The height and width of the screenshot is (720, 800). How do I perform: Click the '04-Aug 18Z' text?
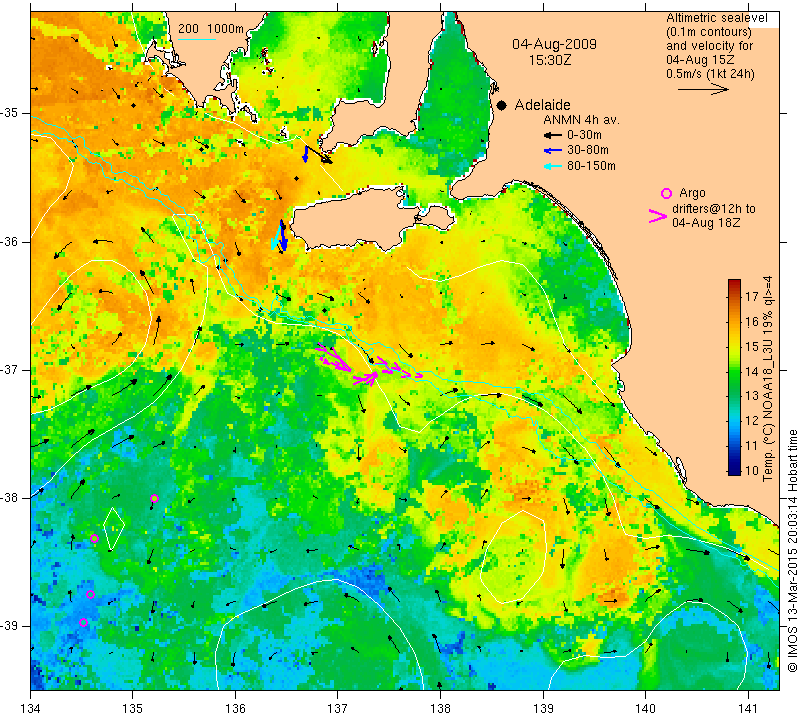click(x=706, y=222)
